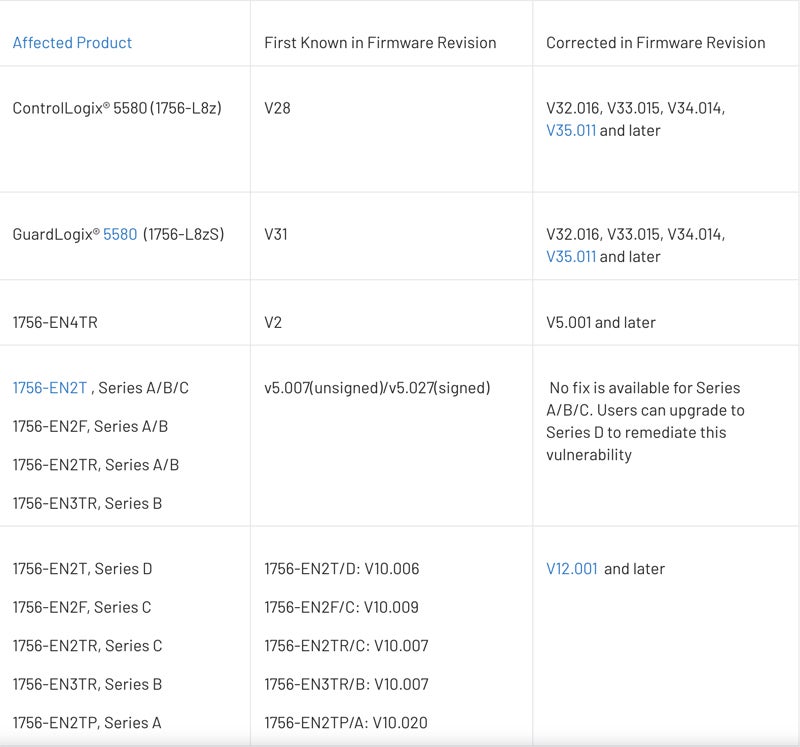Click the 1756-EN2T/D: V10.006 entry
The image size is (800, 747).
342,569
